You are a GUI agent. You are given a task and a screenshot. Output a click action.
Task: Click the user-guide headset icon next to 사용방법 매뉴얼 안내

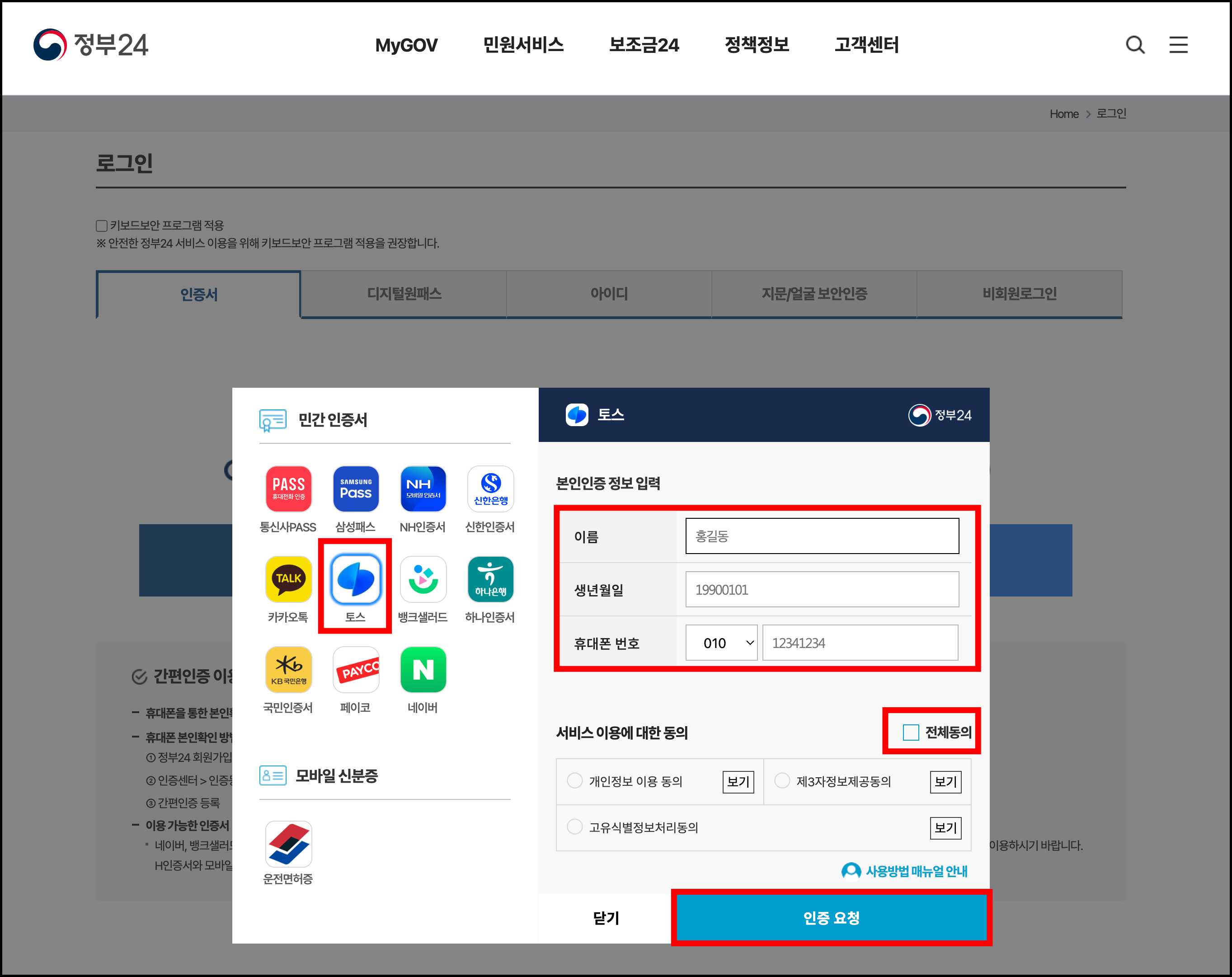pos(851,871)
